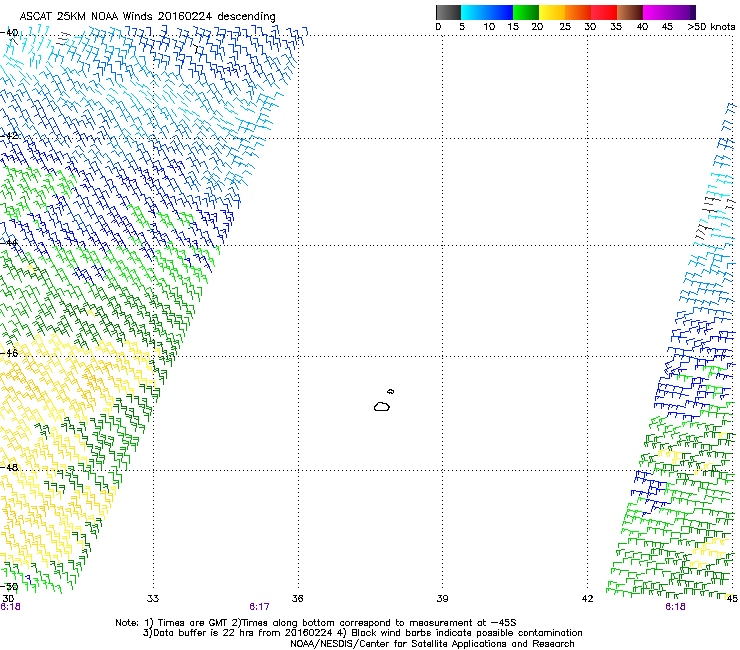The height and width of the screenshot is (650, 740).
Task: Click the larger island outline in map center
Action: coord(382,407)
